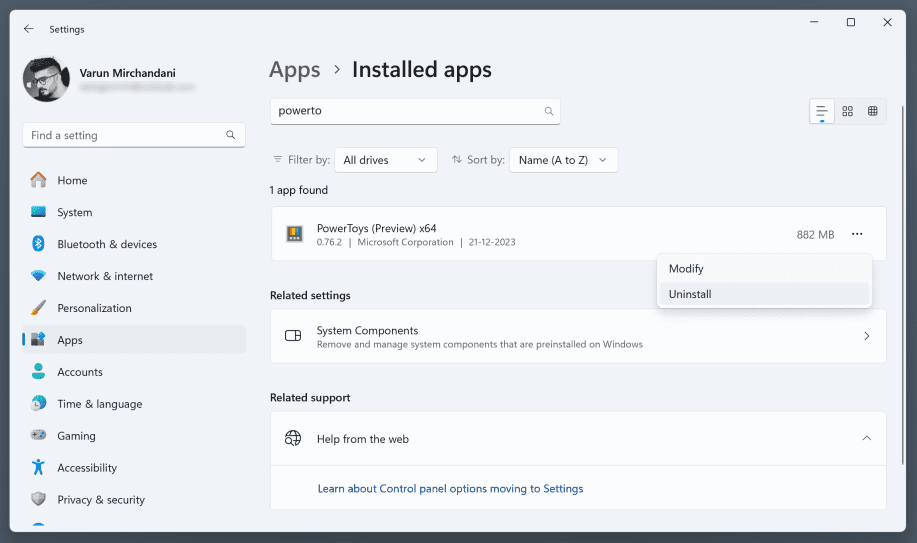This screenshot has width=917, height=543.
Task: Open the Control panel options learn link
Action: pyautogui.click(x=450, y=489)
